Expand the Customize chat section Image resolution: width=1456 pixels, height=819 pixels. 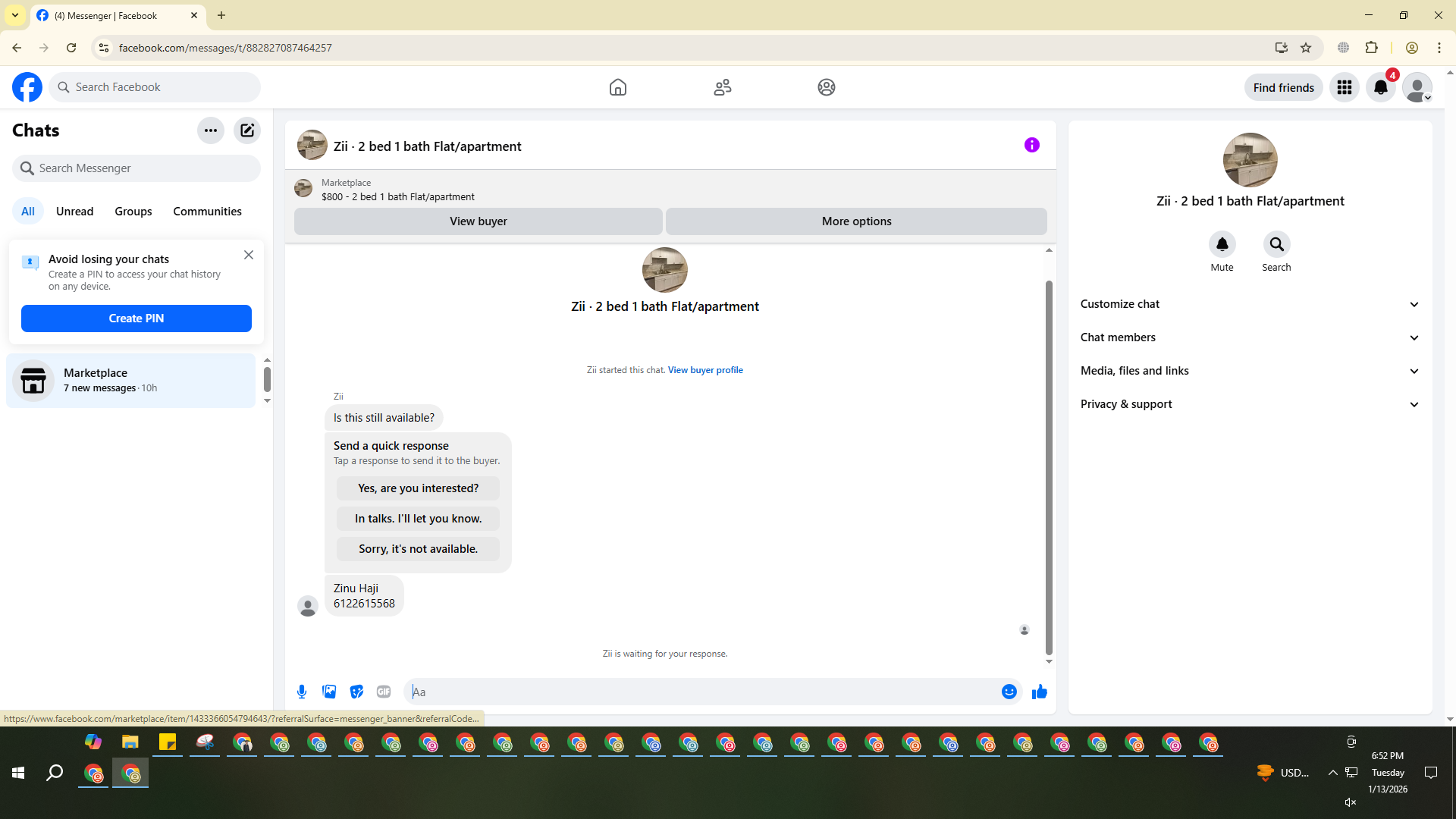tap(1249, 304)
